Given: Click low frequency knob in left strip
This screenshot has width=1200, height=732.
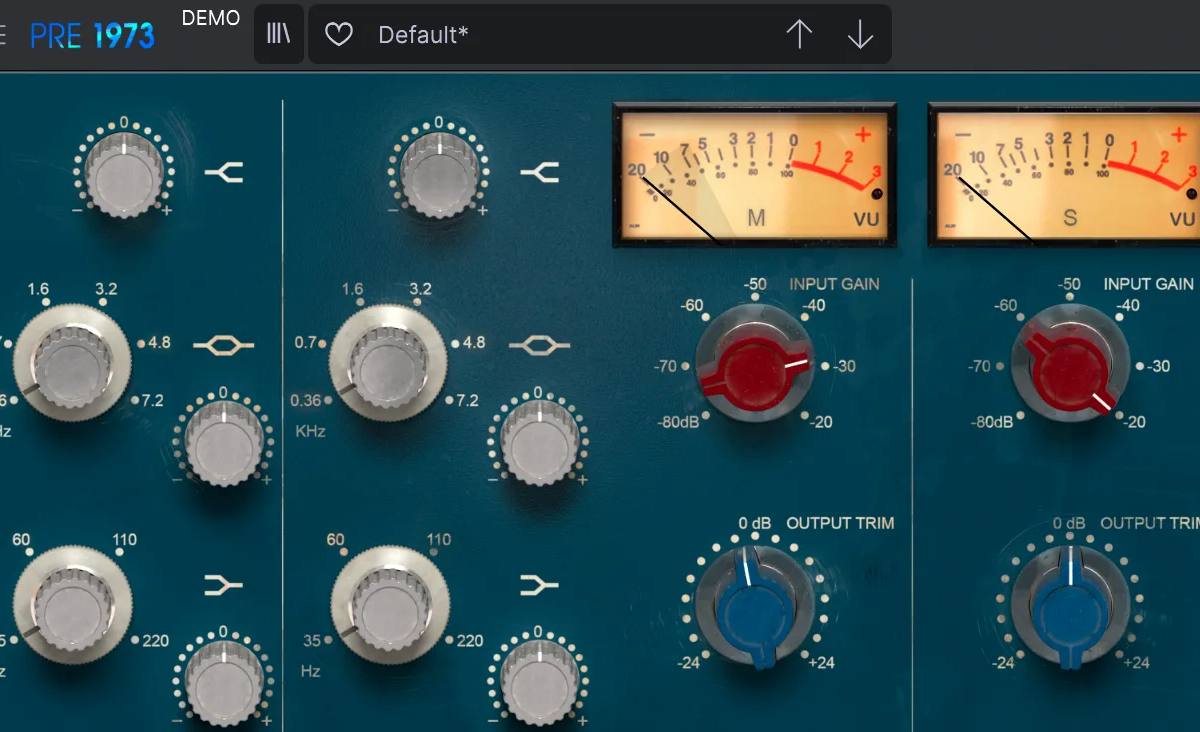Looking at the screenshot, I should pyautogui.click(x=72, y=604).
